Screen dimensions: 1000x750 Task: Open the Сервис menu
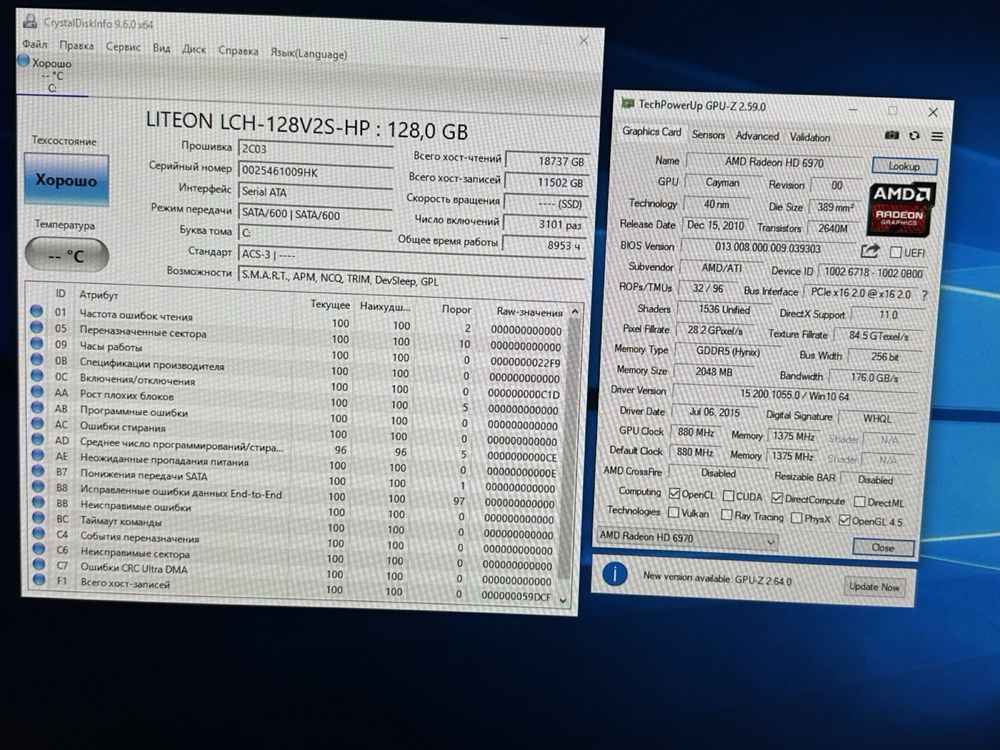click(123, 47)
